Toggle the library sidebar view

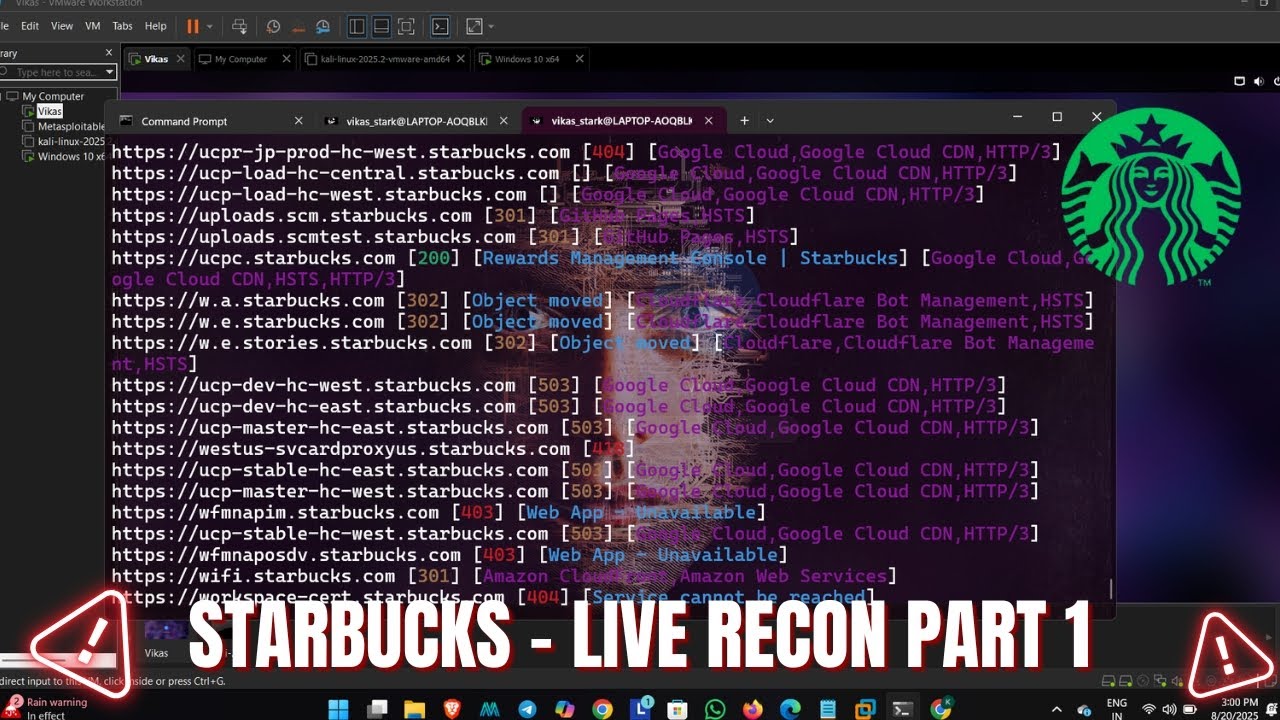[357, 27]
